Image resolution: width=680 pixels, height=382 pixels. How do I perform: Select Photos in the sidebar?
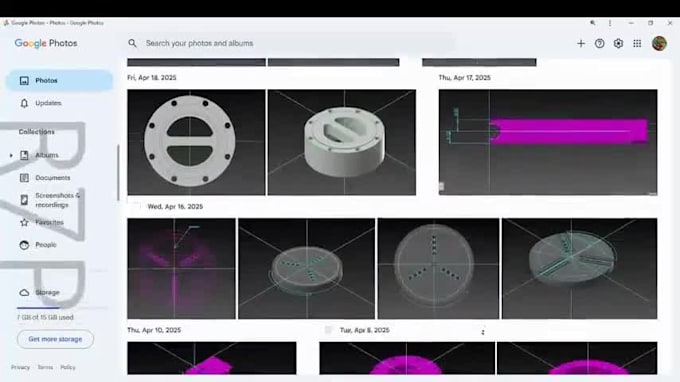point(59,81)
